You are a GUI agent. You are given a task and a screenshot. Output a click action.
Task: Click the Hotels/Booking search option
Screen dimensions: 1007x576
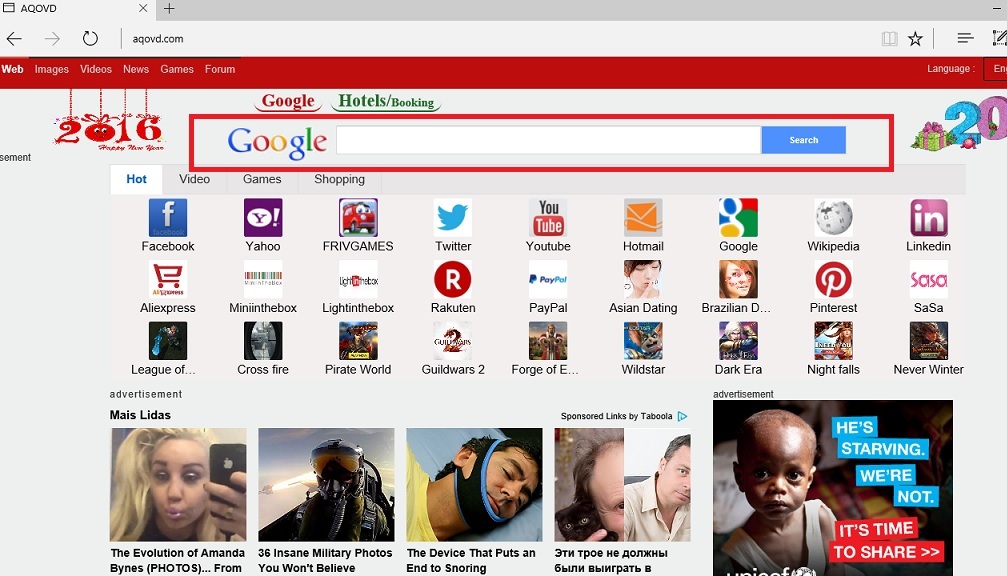tap(385, 101)
